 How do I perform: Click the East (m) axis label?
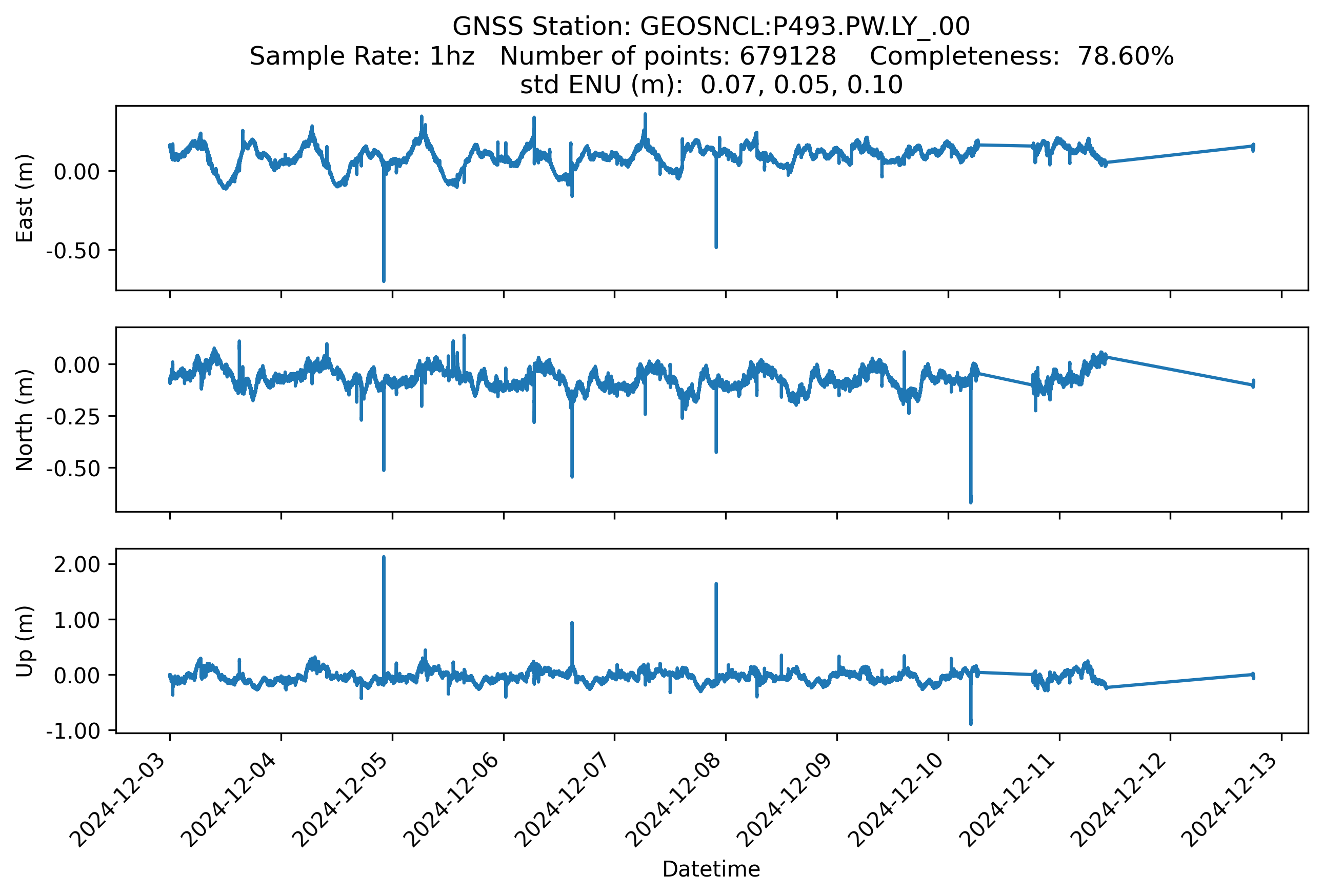25,198
